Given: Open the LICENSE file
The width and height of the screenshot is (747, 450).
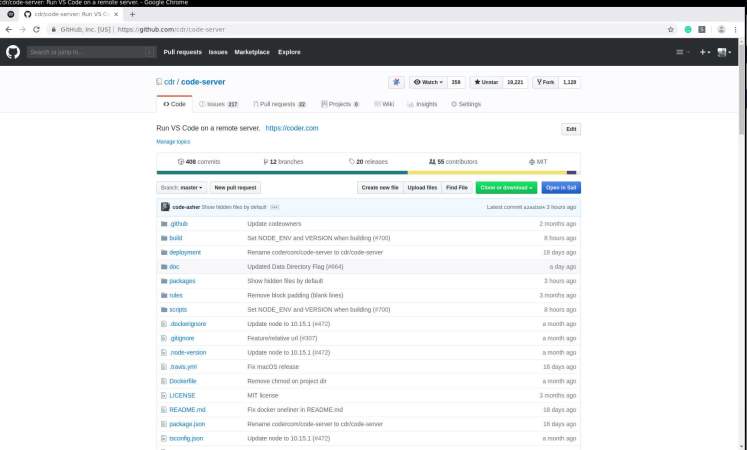Looking at the screenshot, I should [x=182, y=395].
